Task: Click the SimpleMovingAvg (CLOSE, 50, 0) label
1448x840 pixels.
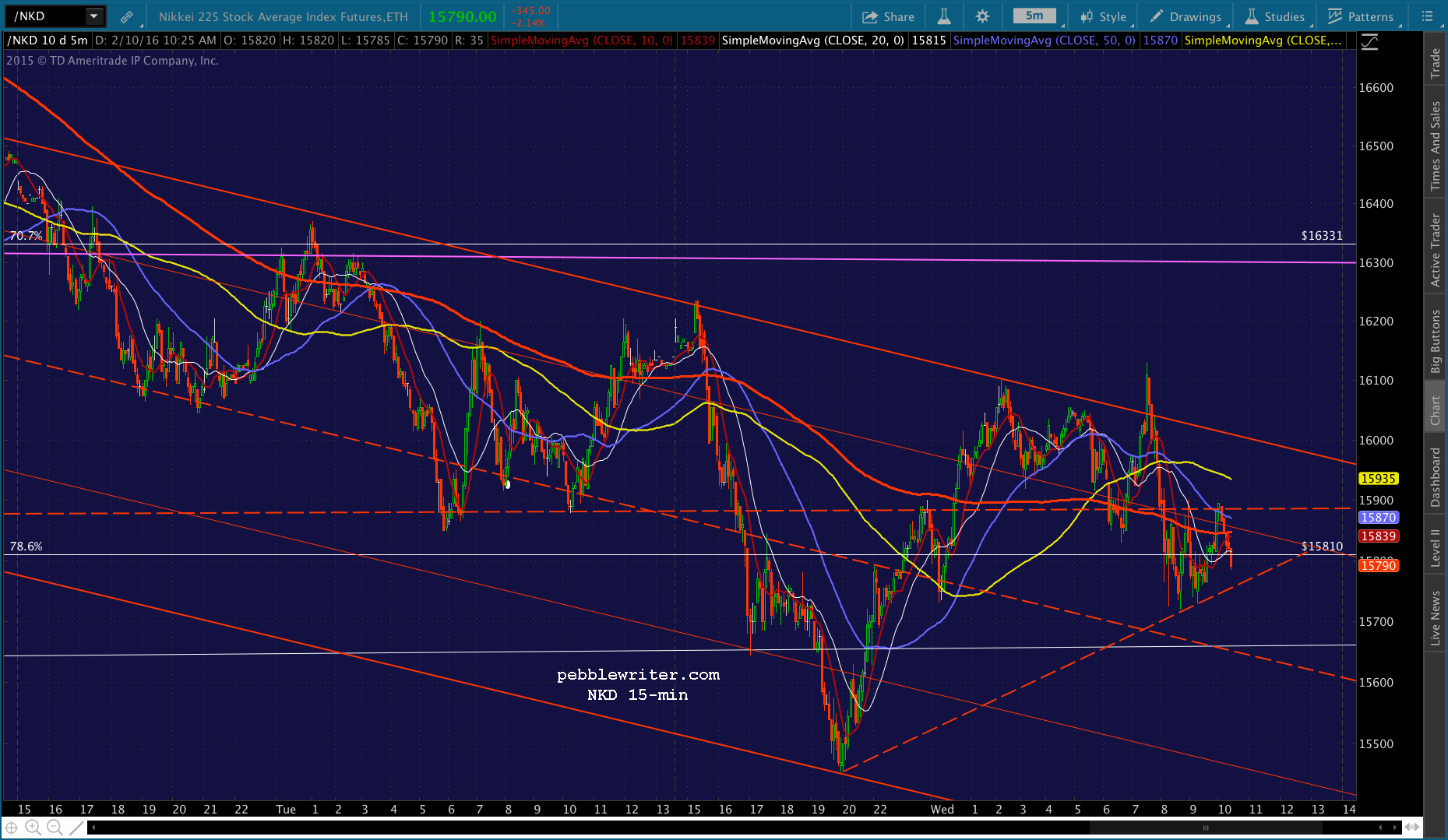Action: (1045, 40)
